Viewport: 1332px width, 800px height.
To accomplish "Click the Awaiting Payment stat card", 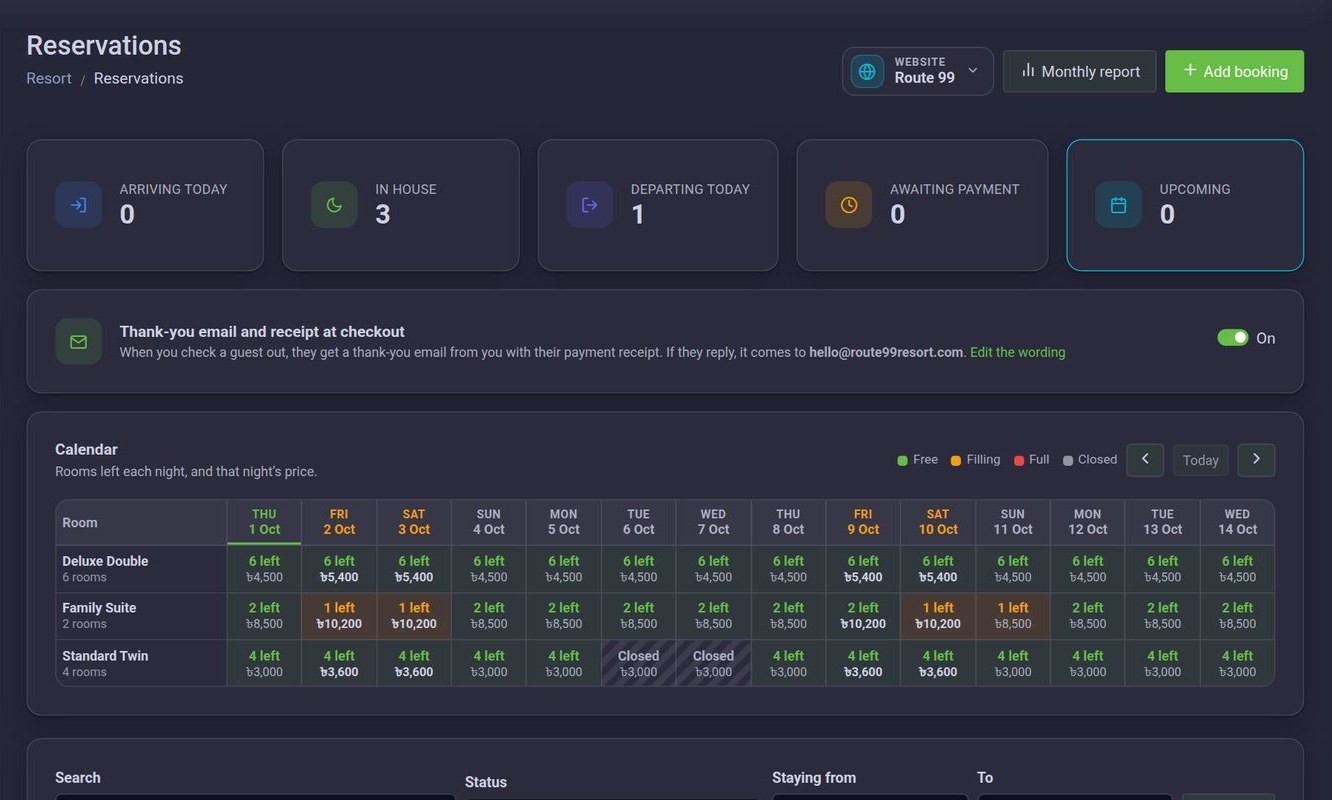I will pos(922,205).
